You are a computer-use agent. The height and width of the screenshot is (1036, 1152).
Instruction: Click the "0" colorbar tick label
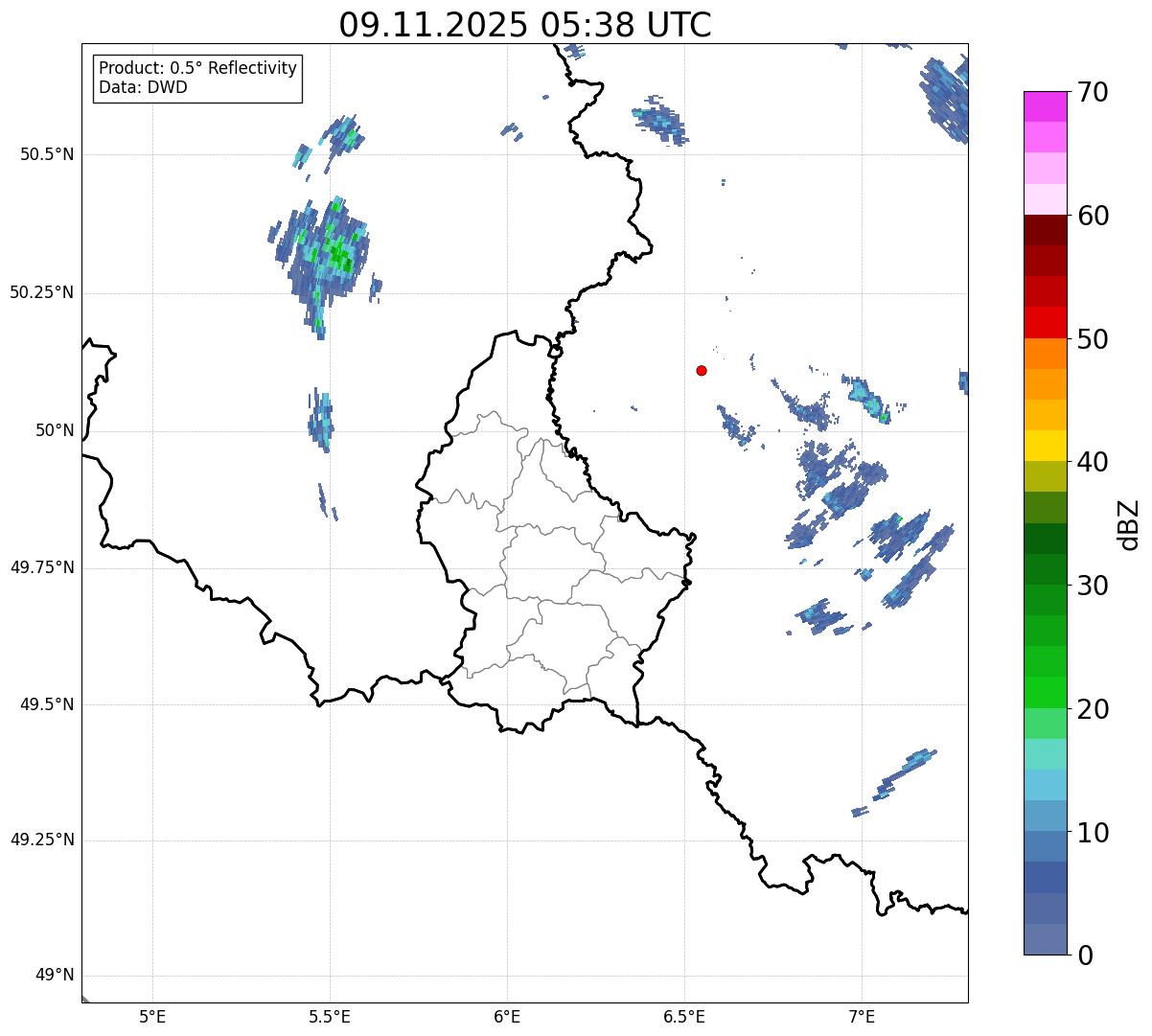coord(1084,955)
